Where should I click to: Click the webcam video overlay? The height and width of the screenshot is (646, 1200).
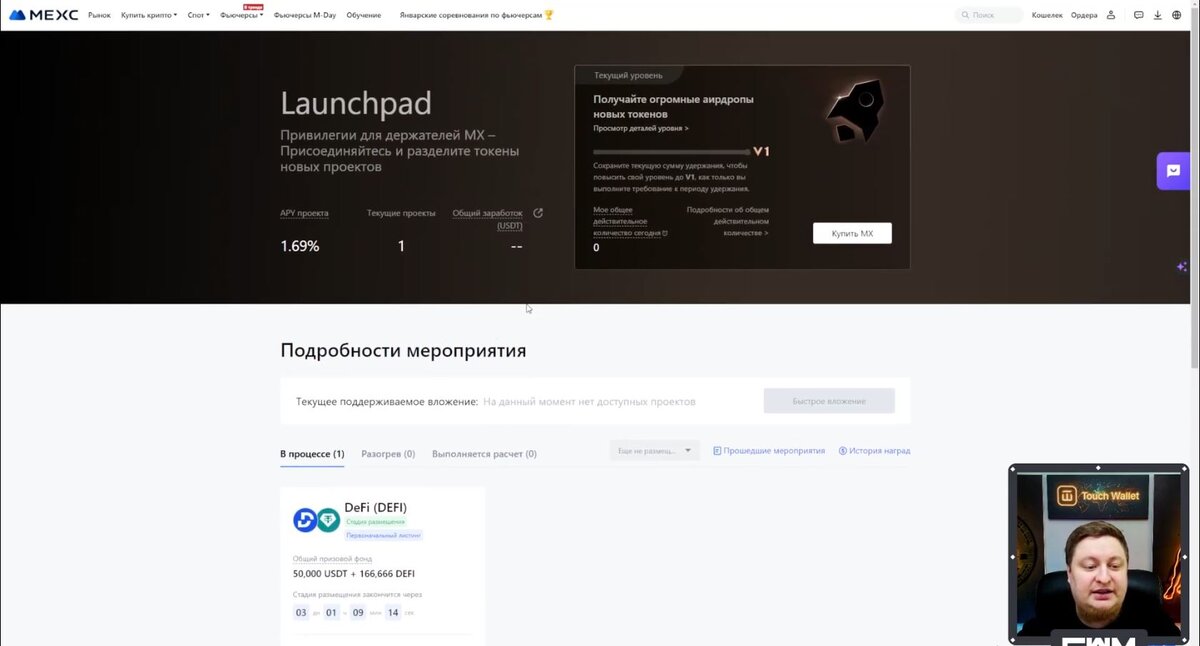pos(1098,553)
